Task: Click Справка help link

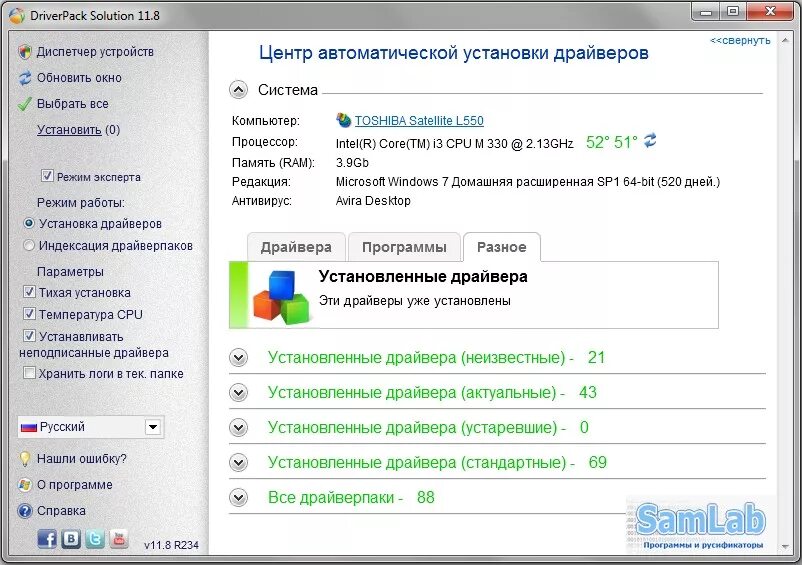Action: point(61,511)
